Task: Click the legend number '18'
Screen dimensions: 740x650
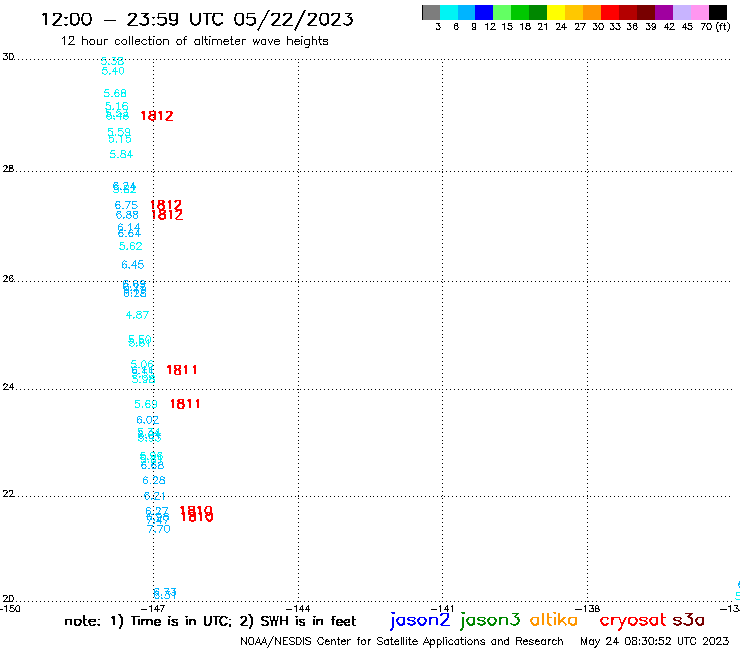Action: tap(525, 27)
